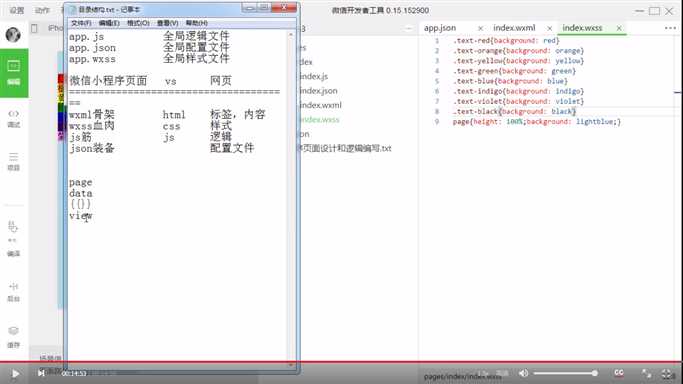Click the background sidebar icon
This screenshot has height=384, width=683.
14,292
